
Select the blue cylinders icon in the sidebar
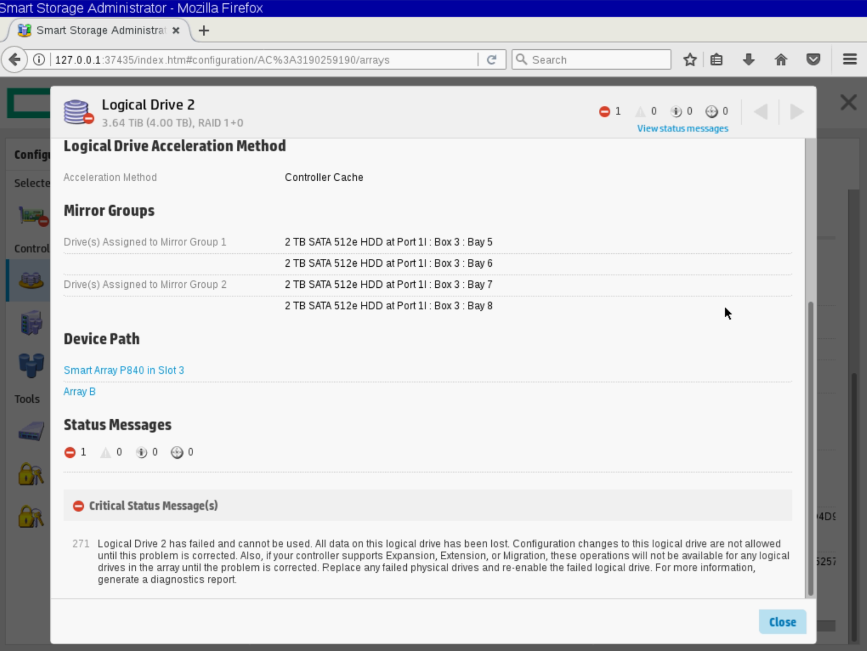pyautogui.click(x=31, y=365)
